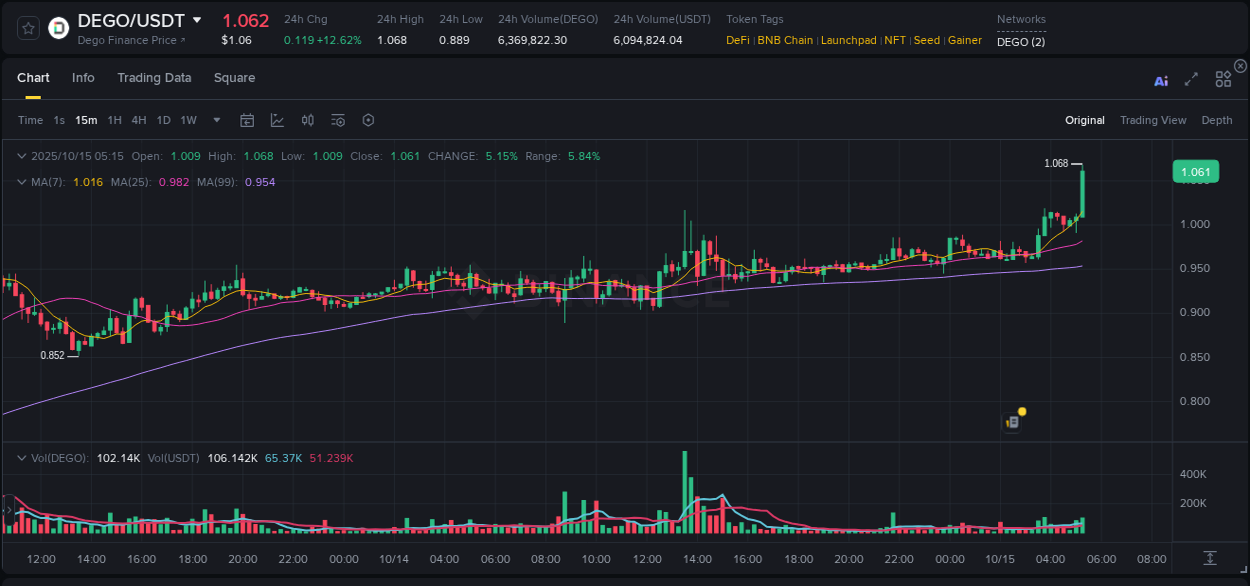Image resolution: width=1250 pixels, height=586 pixels.
Task: Click the 1.061 price label on the axis
Action: click(1195, 171)
